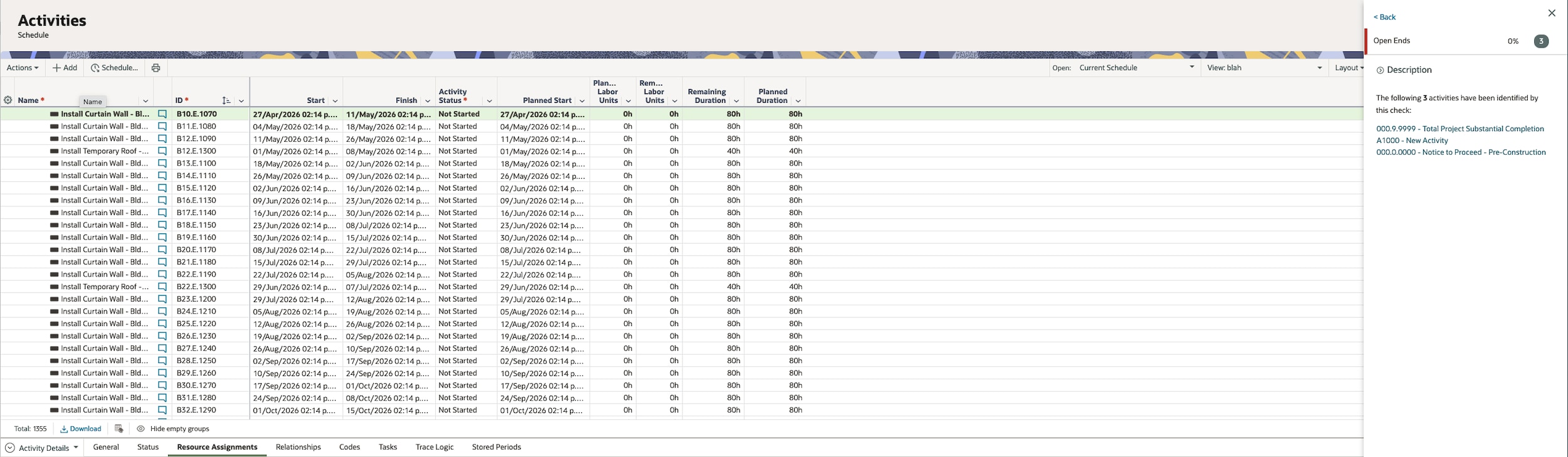Screen dimensions: 1568x457
Task: Open discussion icon for activity B12.E.1300
Action: click(162, 151)
